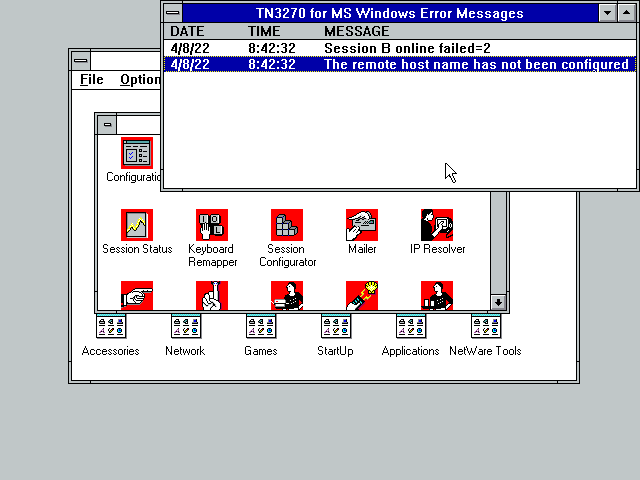Select the pointing hand icon in bottom row
640x480 pixels.
point(137,296)
